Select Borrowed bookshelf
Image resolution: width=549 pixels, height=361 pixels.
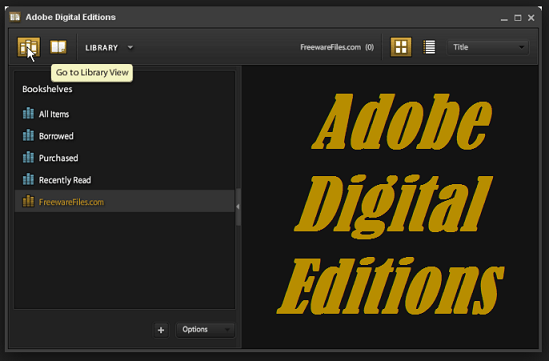coord(125,136)
